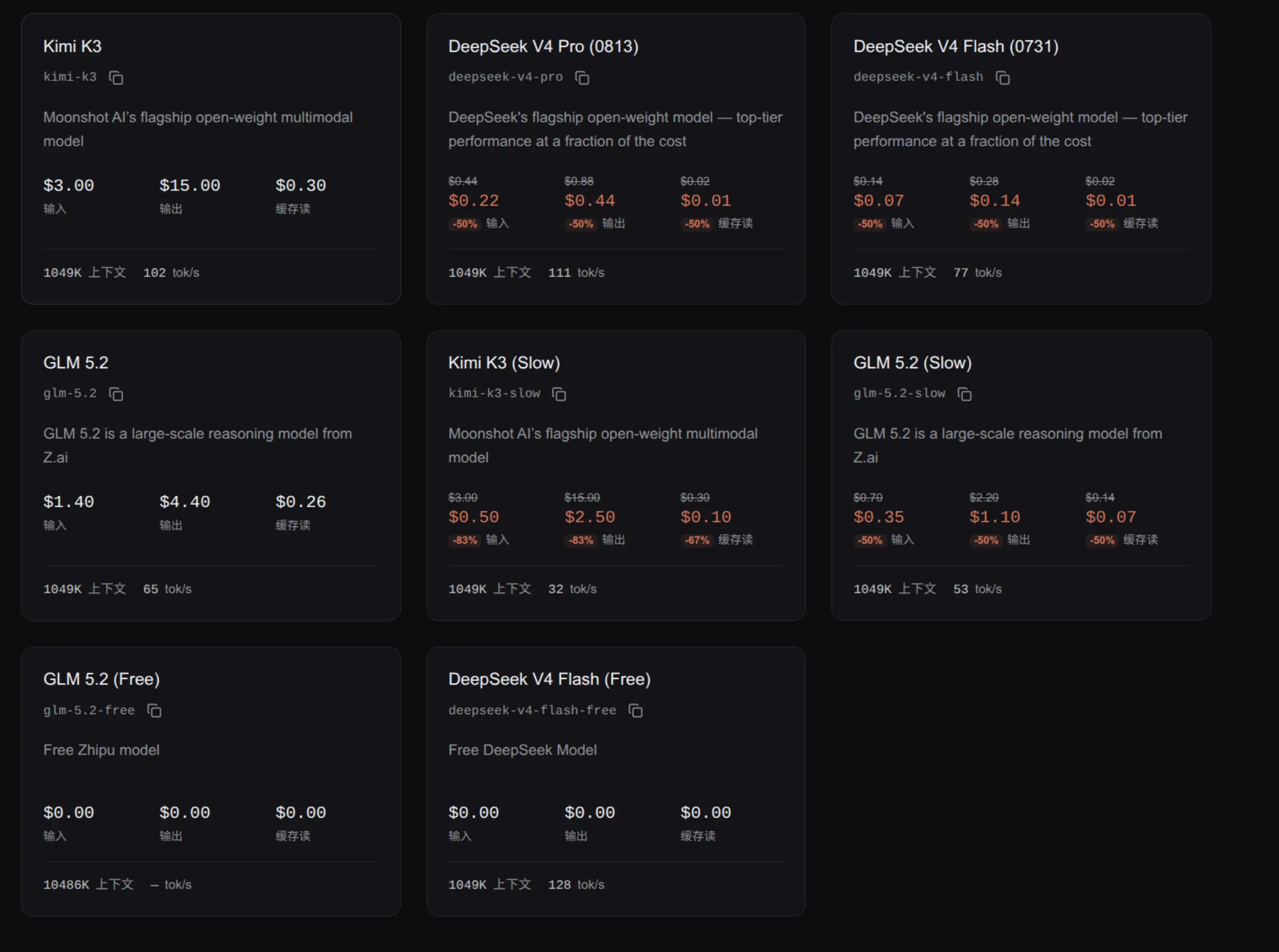1279x952 pixels.
Task: Select the struck-through $0.70 original price
Action: (x=868, y=497)
